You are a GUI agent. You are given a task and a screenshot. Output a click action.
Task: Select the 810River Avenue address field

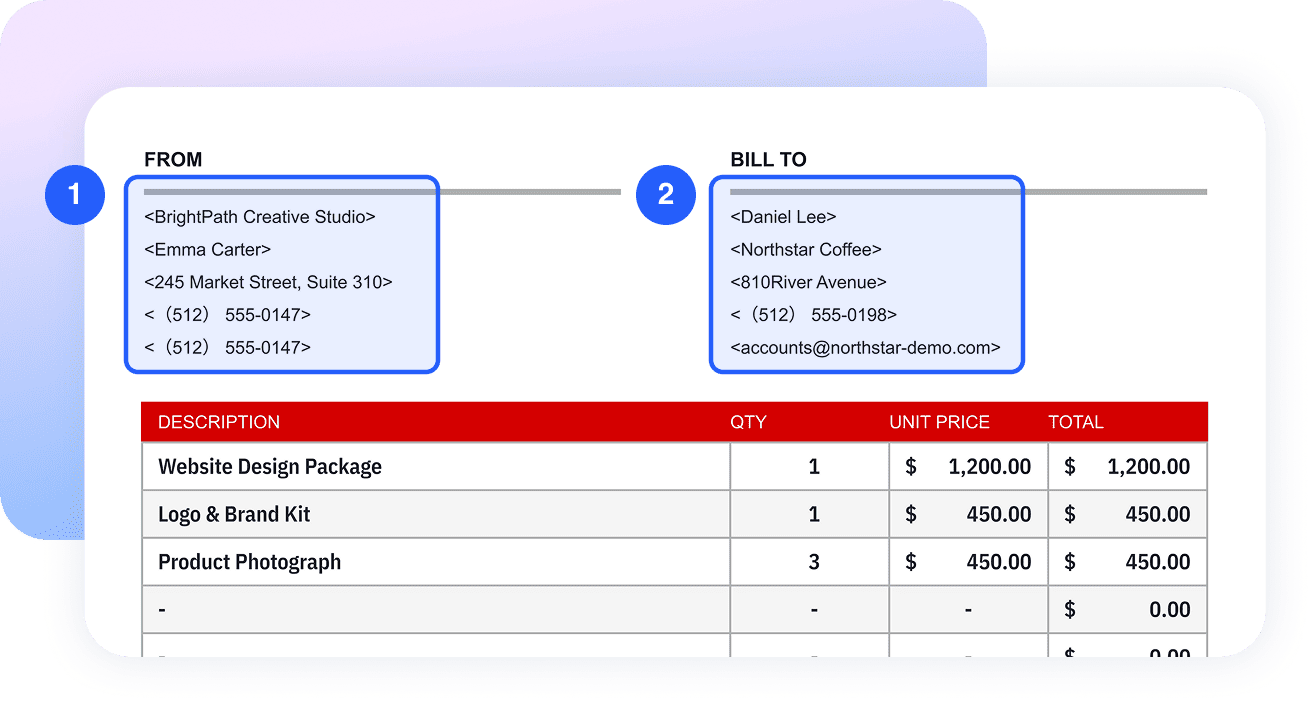point(809,283)
